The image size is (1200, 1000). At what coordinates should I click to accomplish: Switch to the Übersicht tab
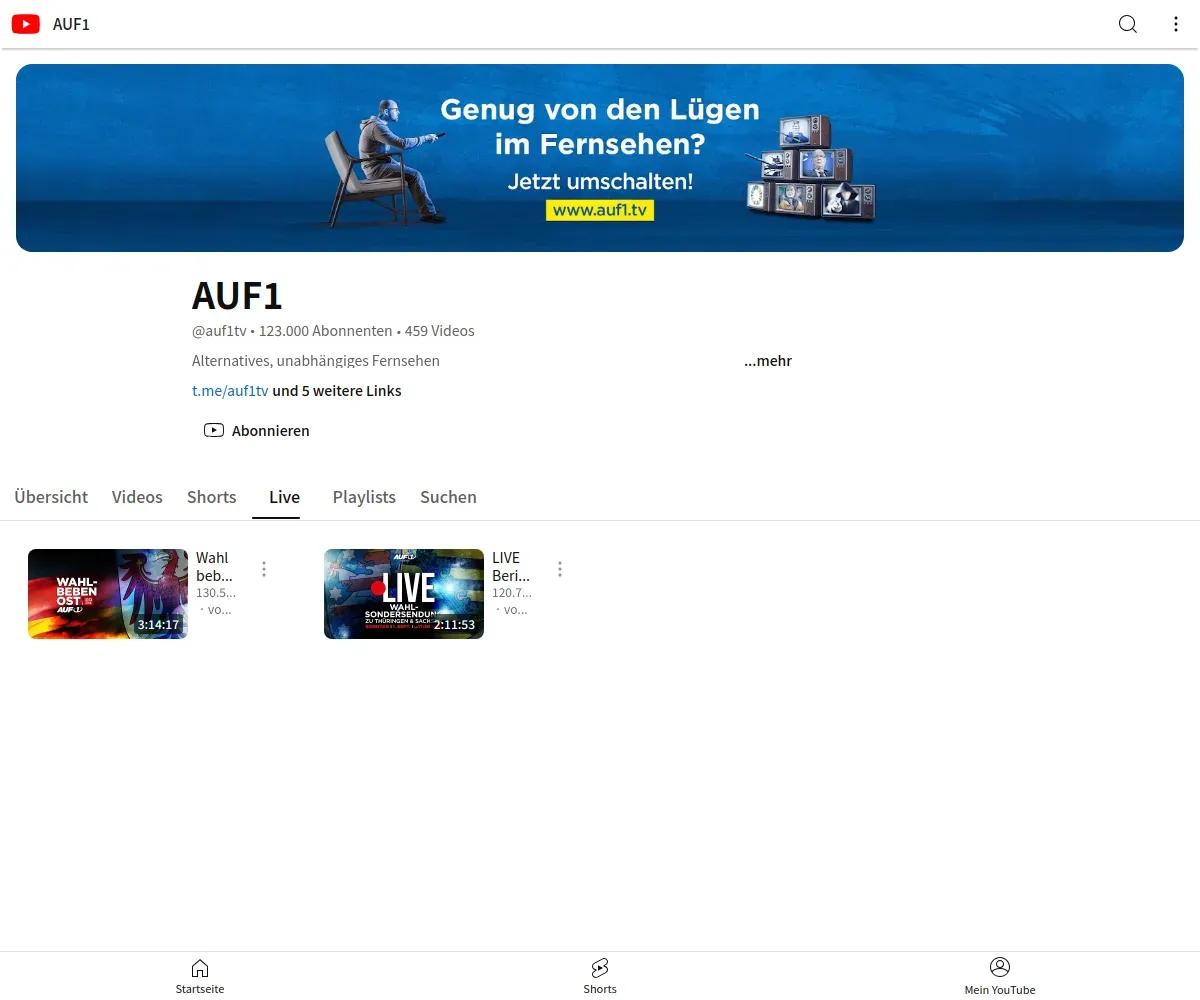(x=51, y=497)
